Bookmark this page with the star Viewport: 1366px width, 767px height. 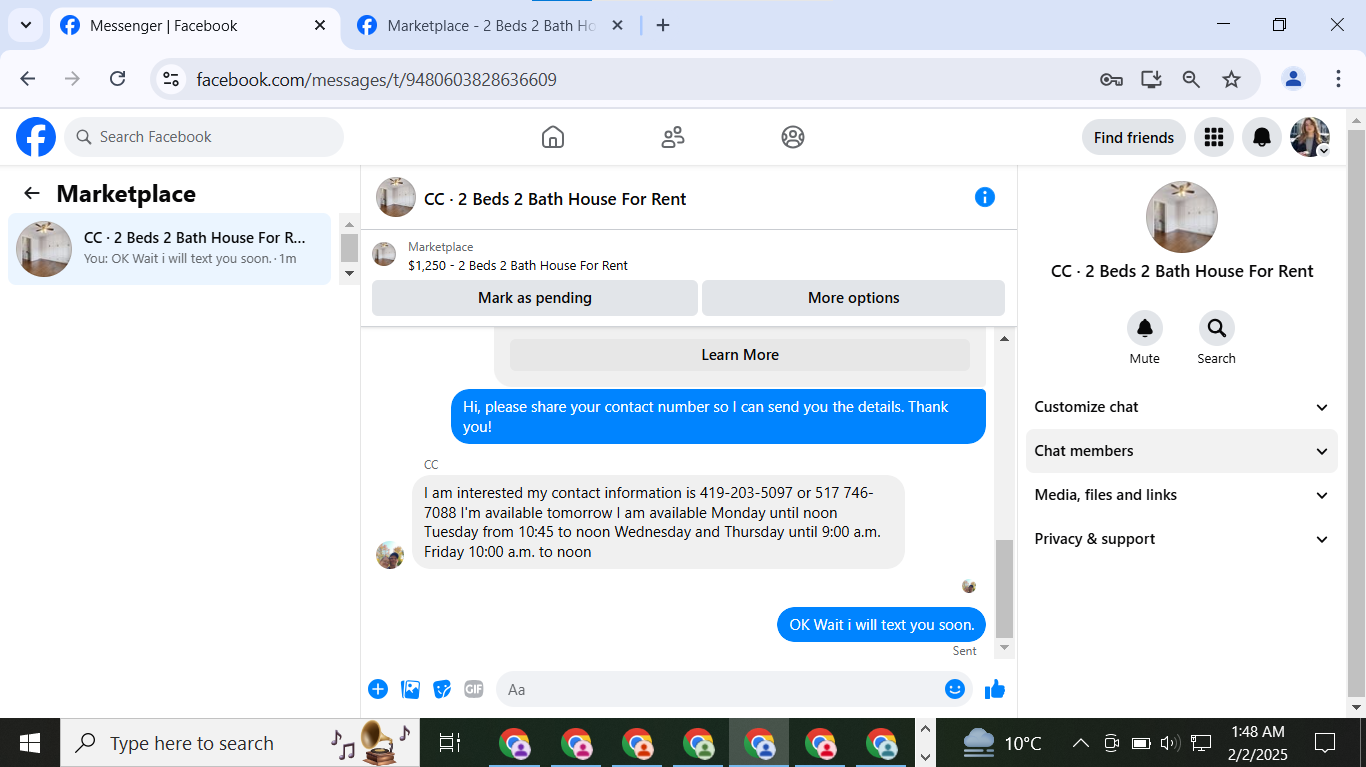click(x=1231, y=79)
